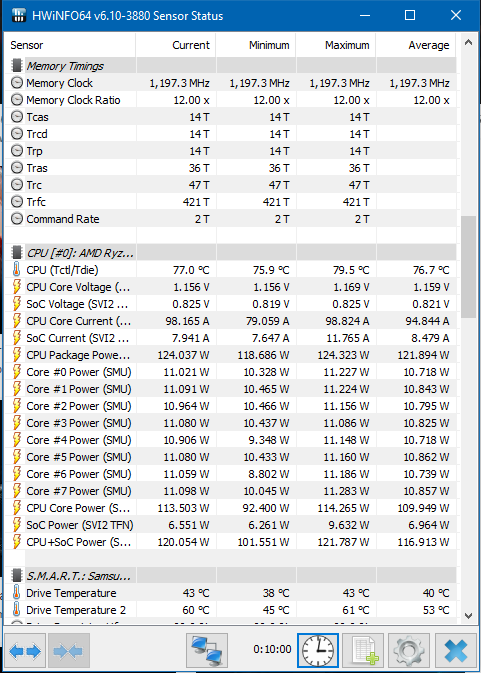Select the Memory Clock Ratio row label

tap(73, 100)
